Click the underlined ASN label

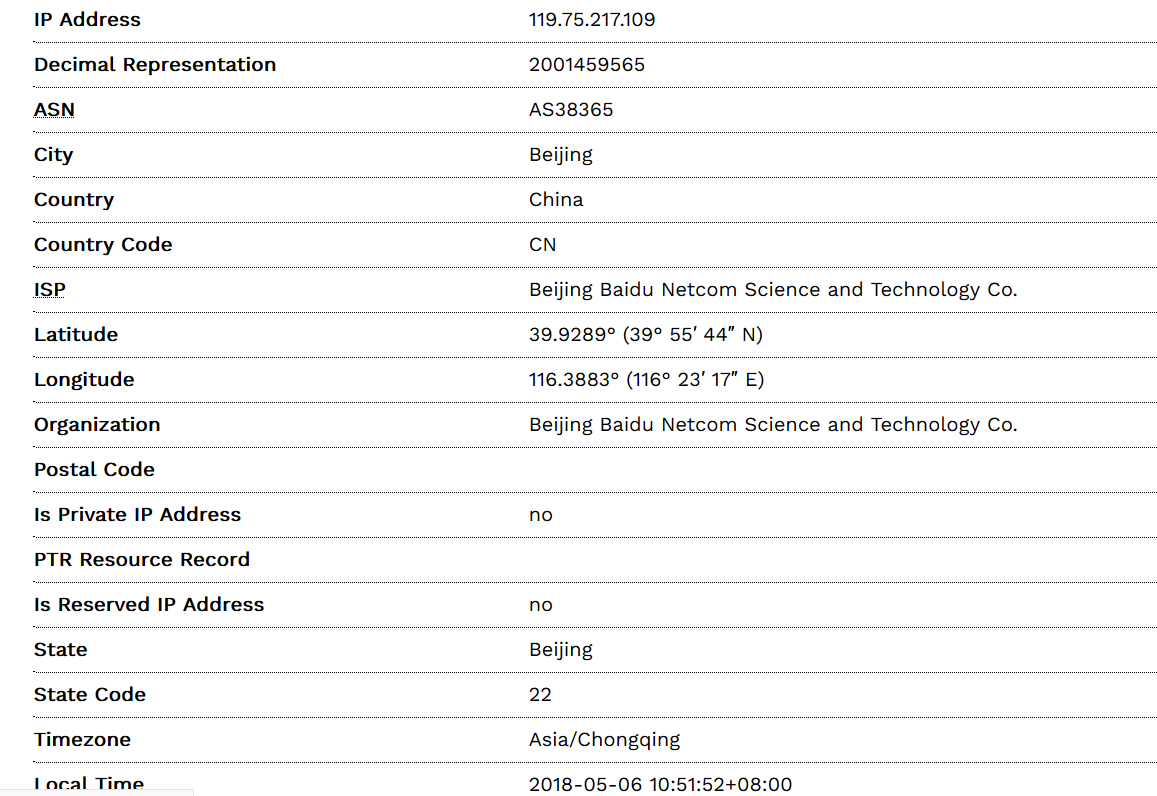pyautogui.click(x=54, y=110)
